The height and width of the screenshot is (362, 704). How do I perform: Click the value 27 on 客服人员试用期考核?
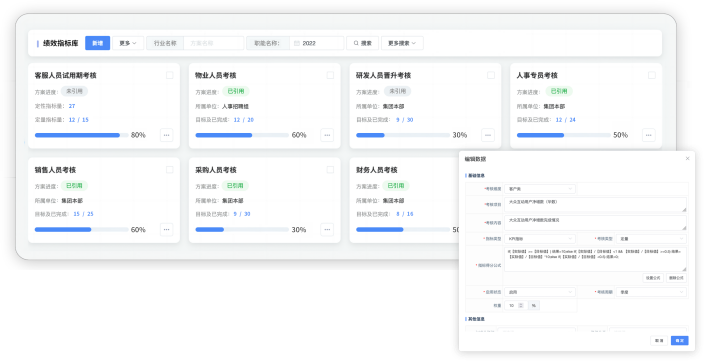72,106
